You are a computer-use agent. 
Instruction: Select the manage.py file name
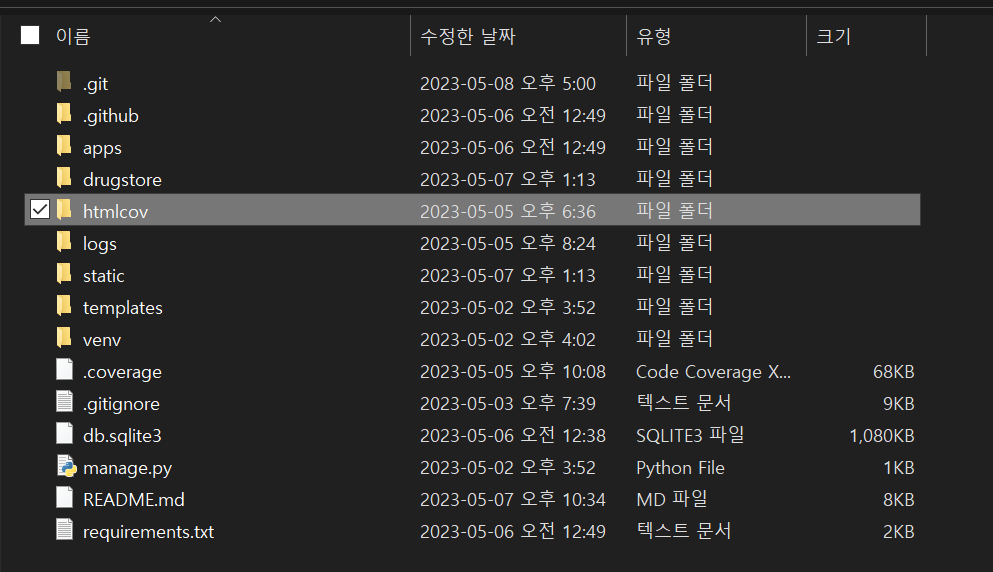click(127, 468)
